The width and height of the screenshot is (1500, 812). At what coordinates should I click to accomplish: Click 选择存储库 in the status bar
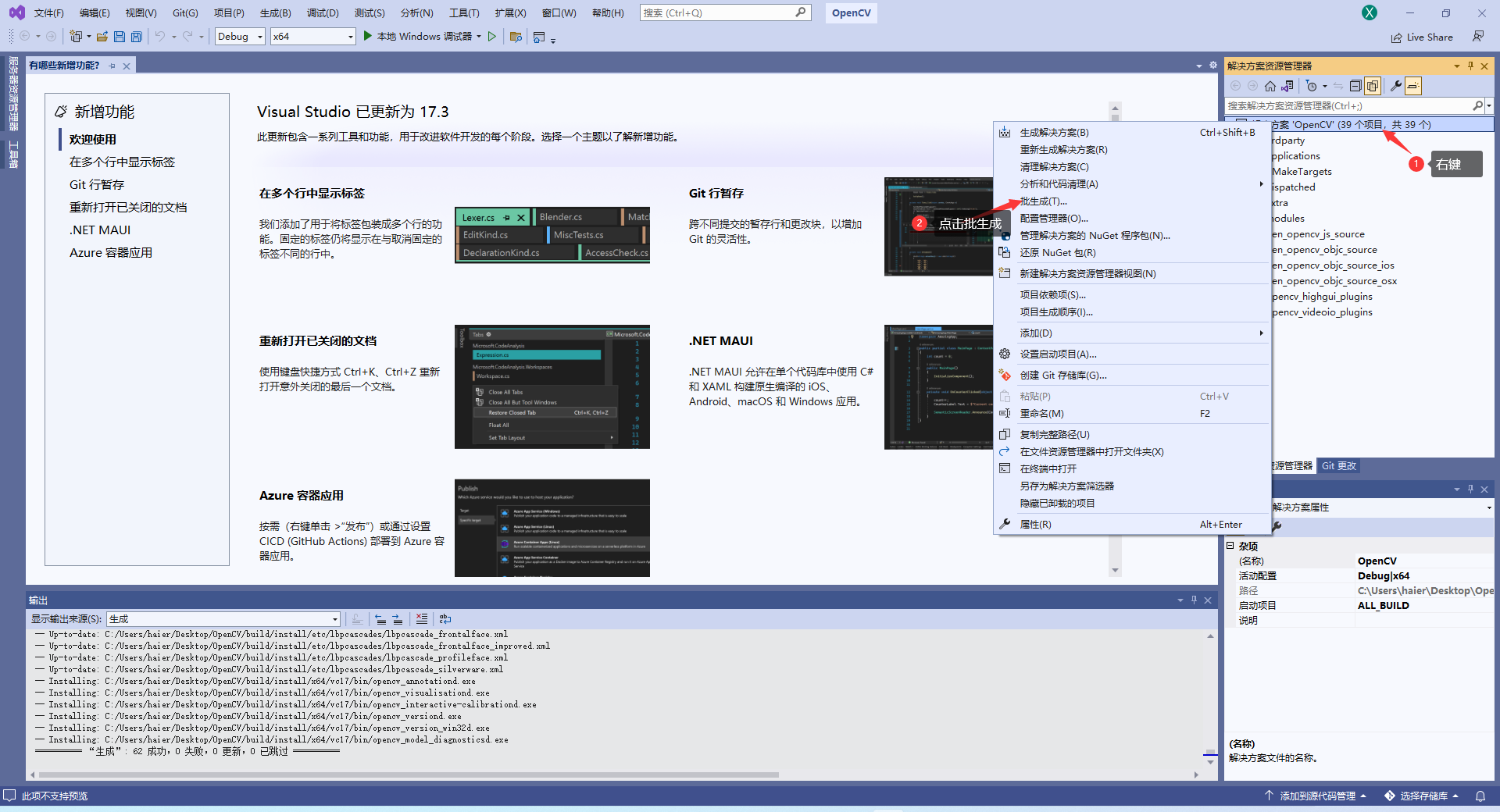coord(1422,796)
